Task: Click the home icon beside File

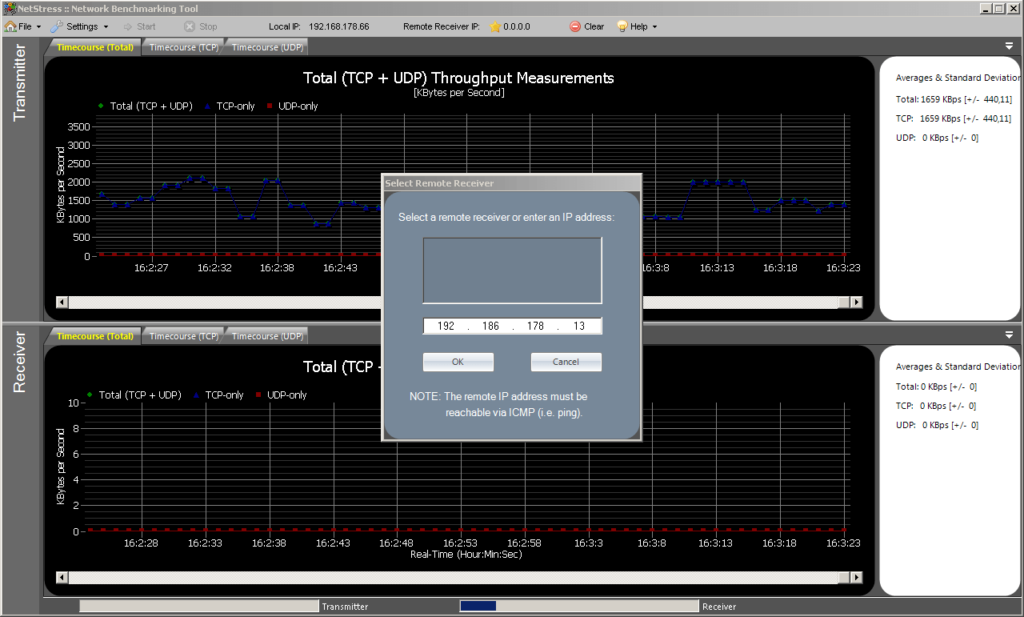Action: [9, 26]
